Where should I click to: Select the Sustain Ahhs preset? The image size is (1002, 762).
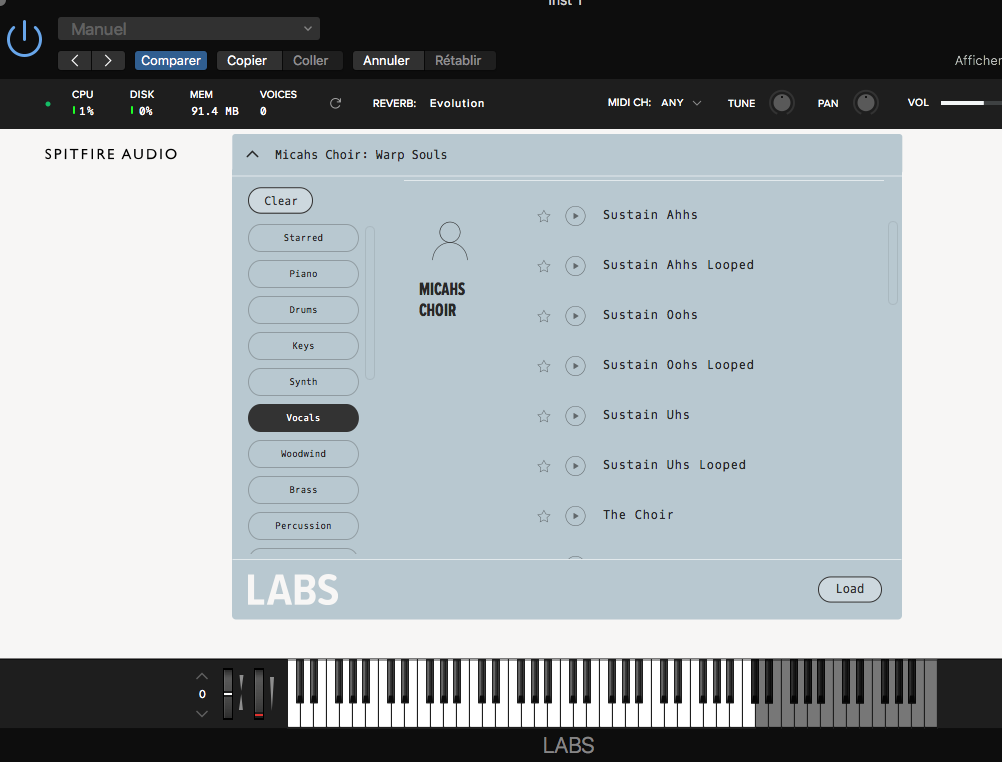(650, 215)
